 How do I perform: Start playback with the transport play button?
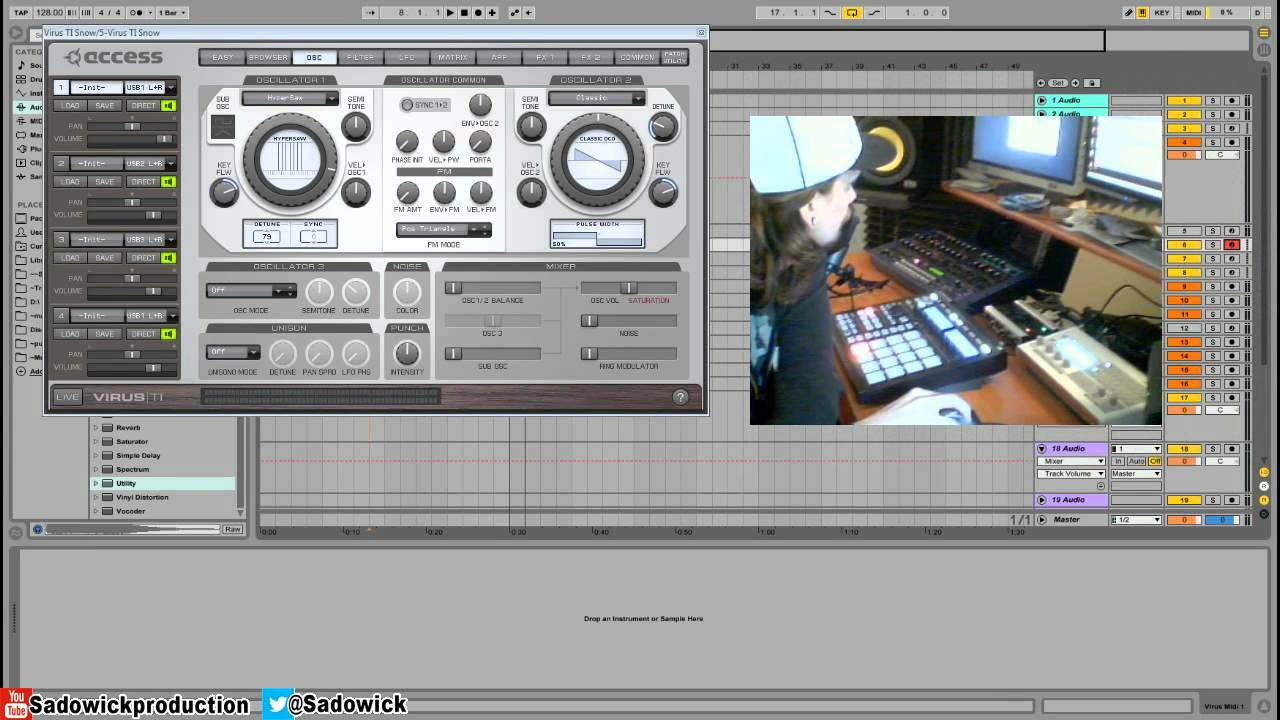[451, 13]
